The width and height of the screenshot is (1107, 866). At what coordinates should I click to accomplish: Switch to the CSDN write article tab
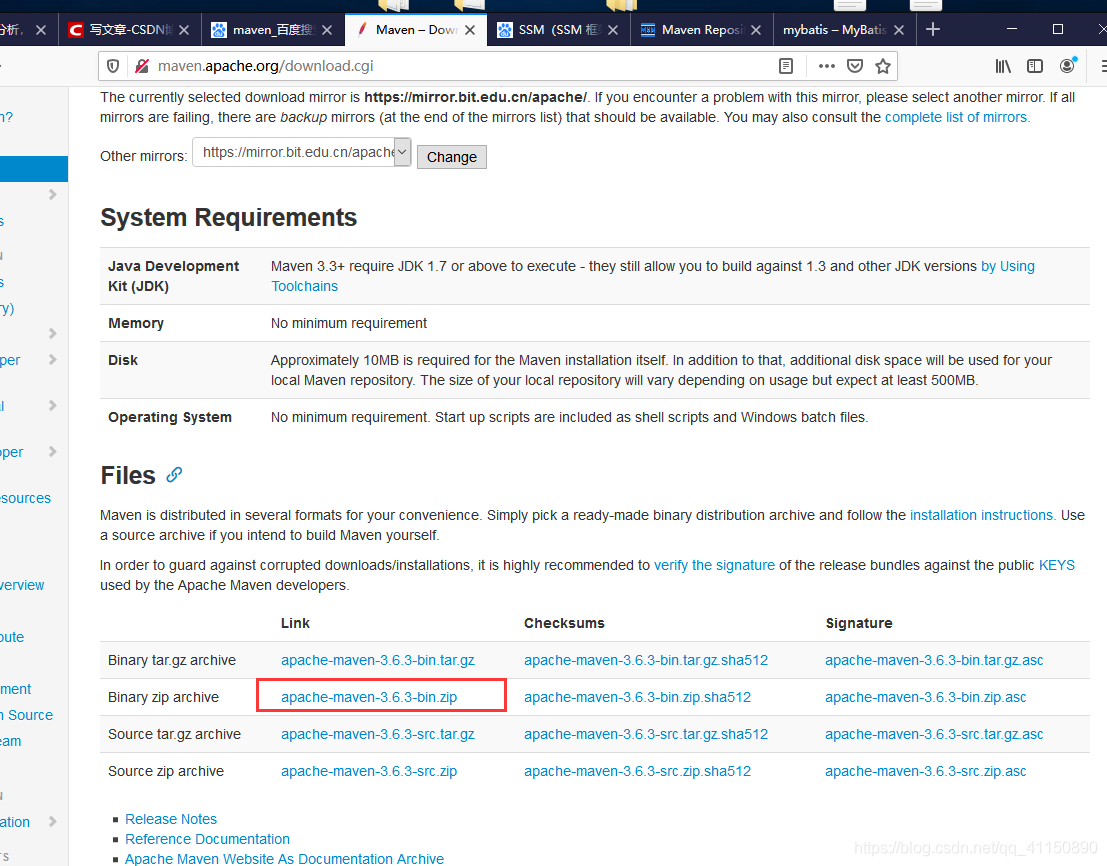[x=129, y=30]
